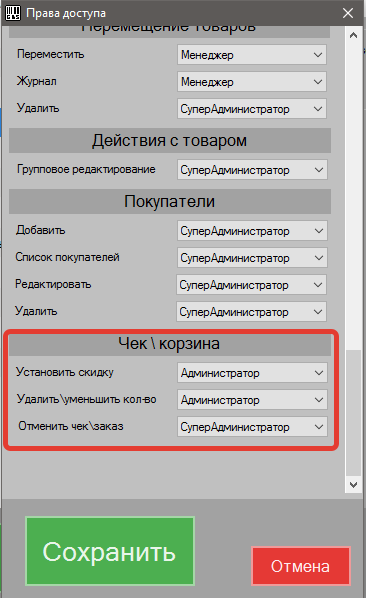Click the Права доступа window title
This screenshot has height=598, width=366.
(66, 13)
